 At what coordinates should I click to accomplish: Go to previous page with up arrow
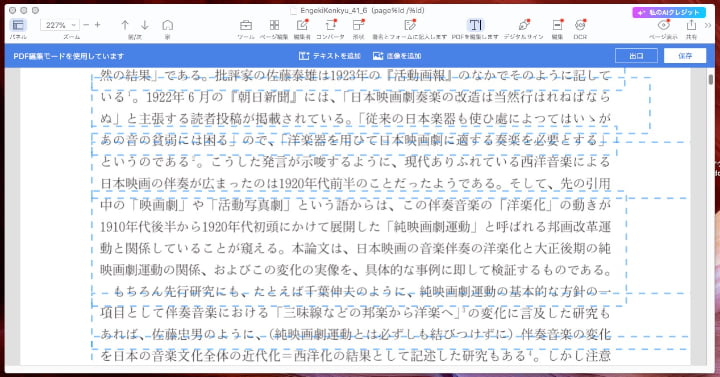pos(125,25)
